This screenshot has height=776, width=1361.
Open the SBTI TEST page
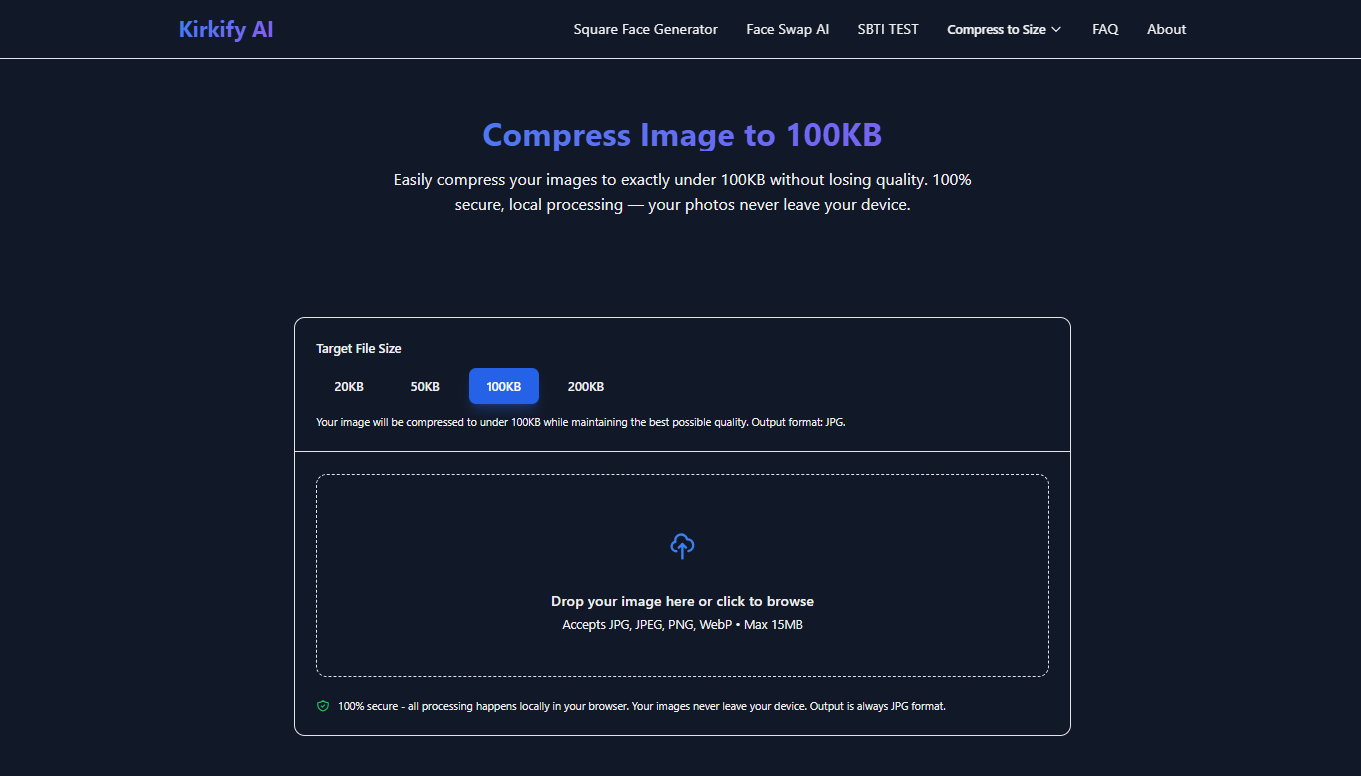click(x=888, y=29)
